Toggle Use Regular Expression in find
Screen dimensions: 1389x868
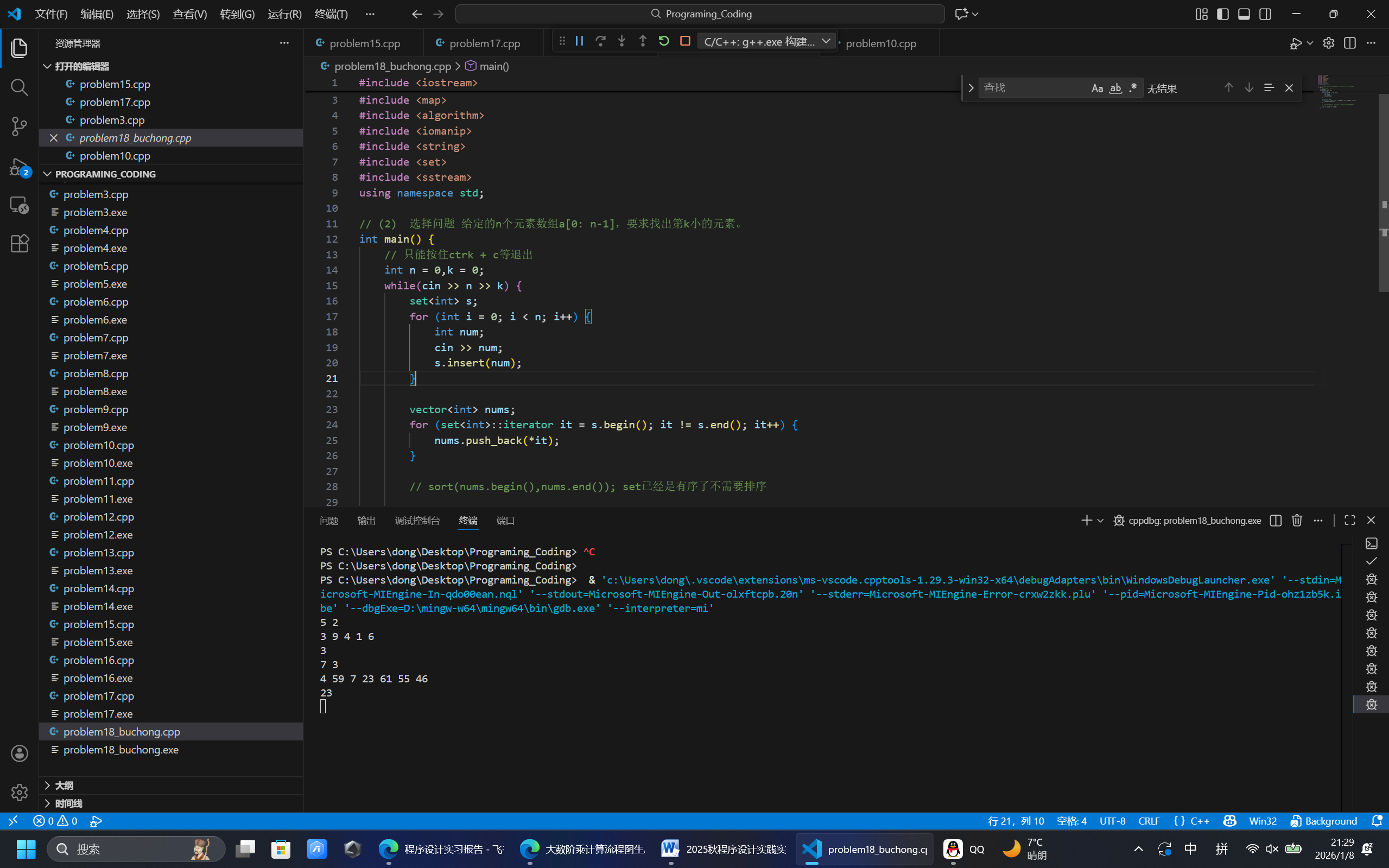point(1133,88)
